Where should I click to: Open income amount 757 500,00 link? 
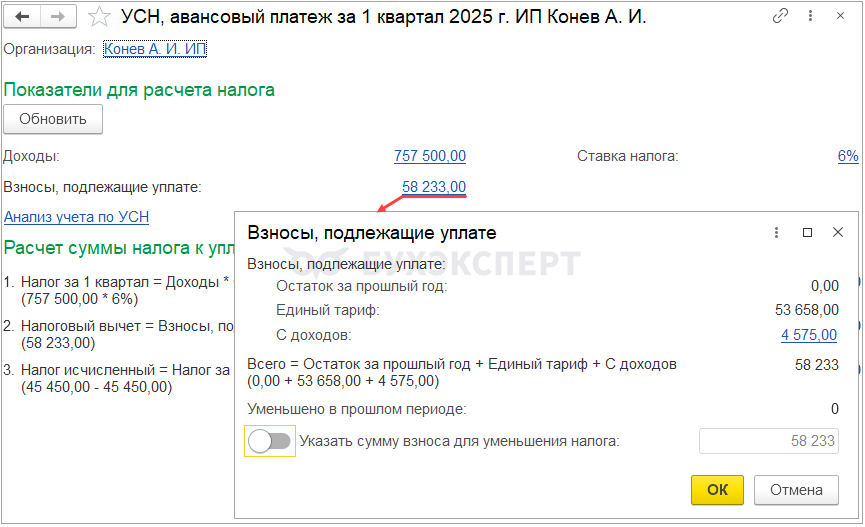430,156
